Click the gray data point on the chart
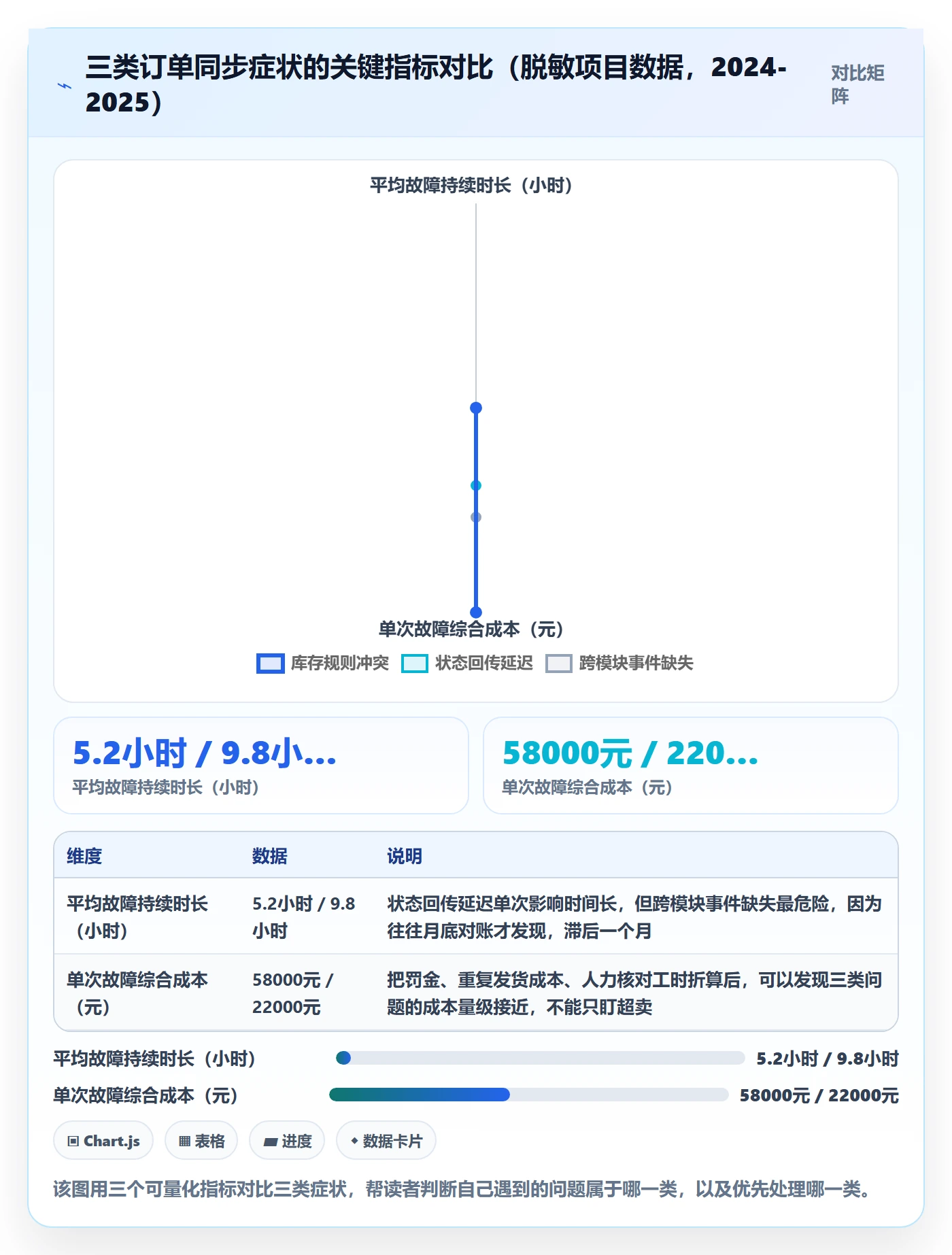 (x=476, y=517)
